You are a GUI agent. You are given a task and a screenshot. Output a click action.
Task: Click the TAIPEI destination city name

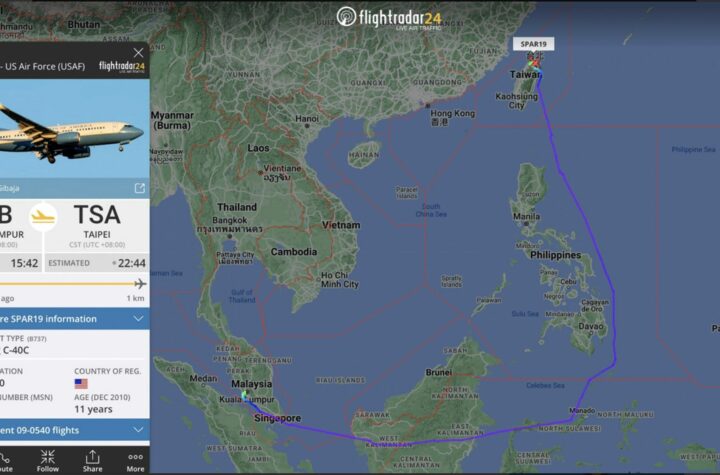click(x=97, y=234)
